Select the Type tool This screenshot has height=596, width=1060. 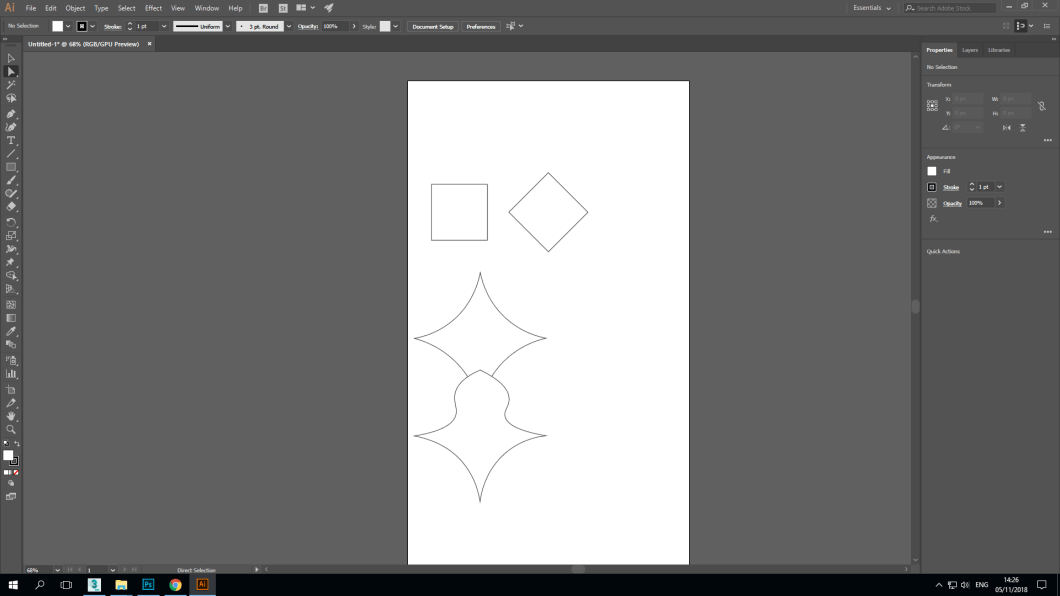coord(11,141)
